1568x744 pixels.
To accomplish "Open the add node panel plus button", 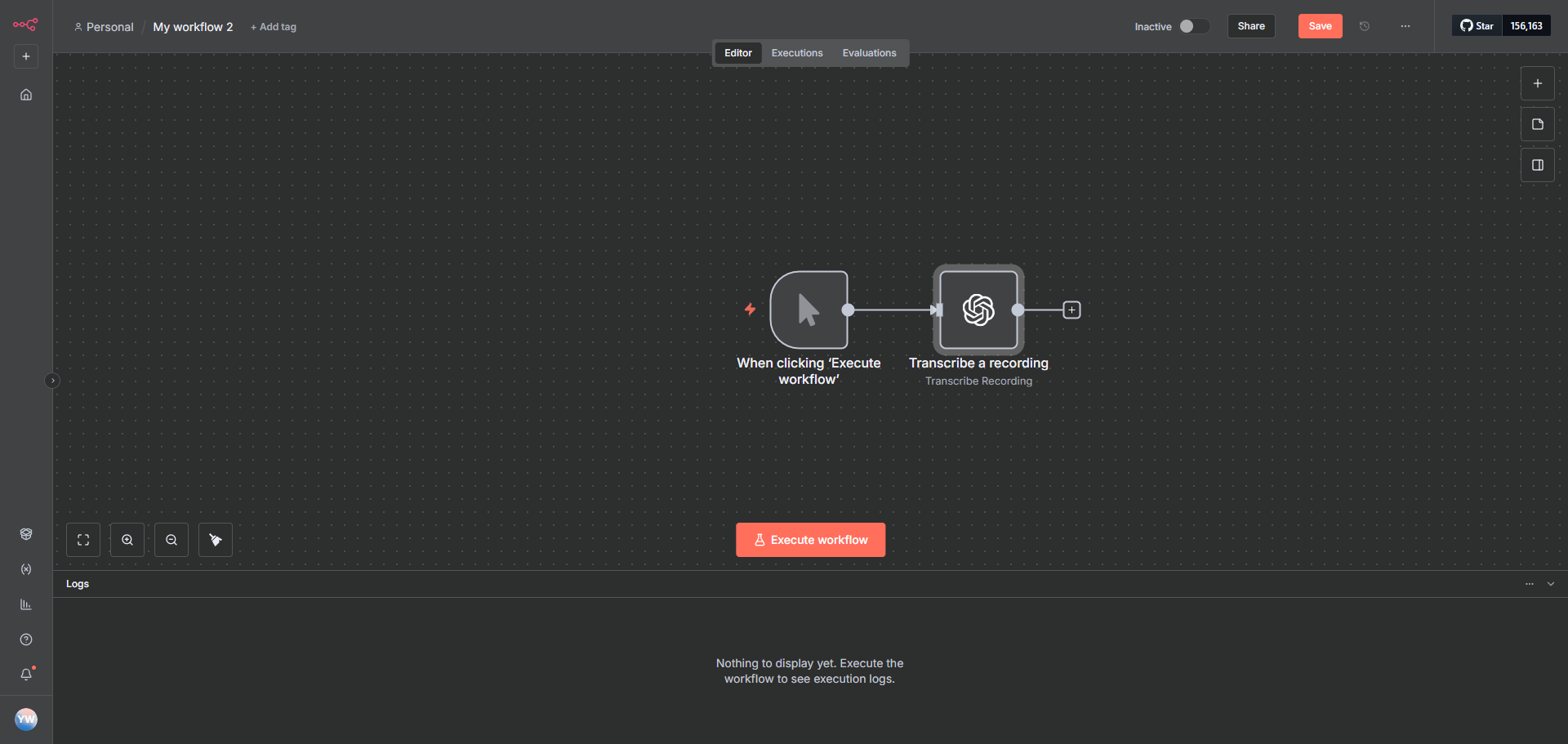I will 1537,83.
